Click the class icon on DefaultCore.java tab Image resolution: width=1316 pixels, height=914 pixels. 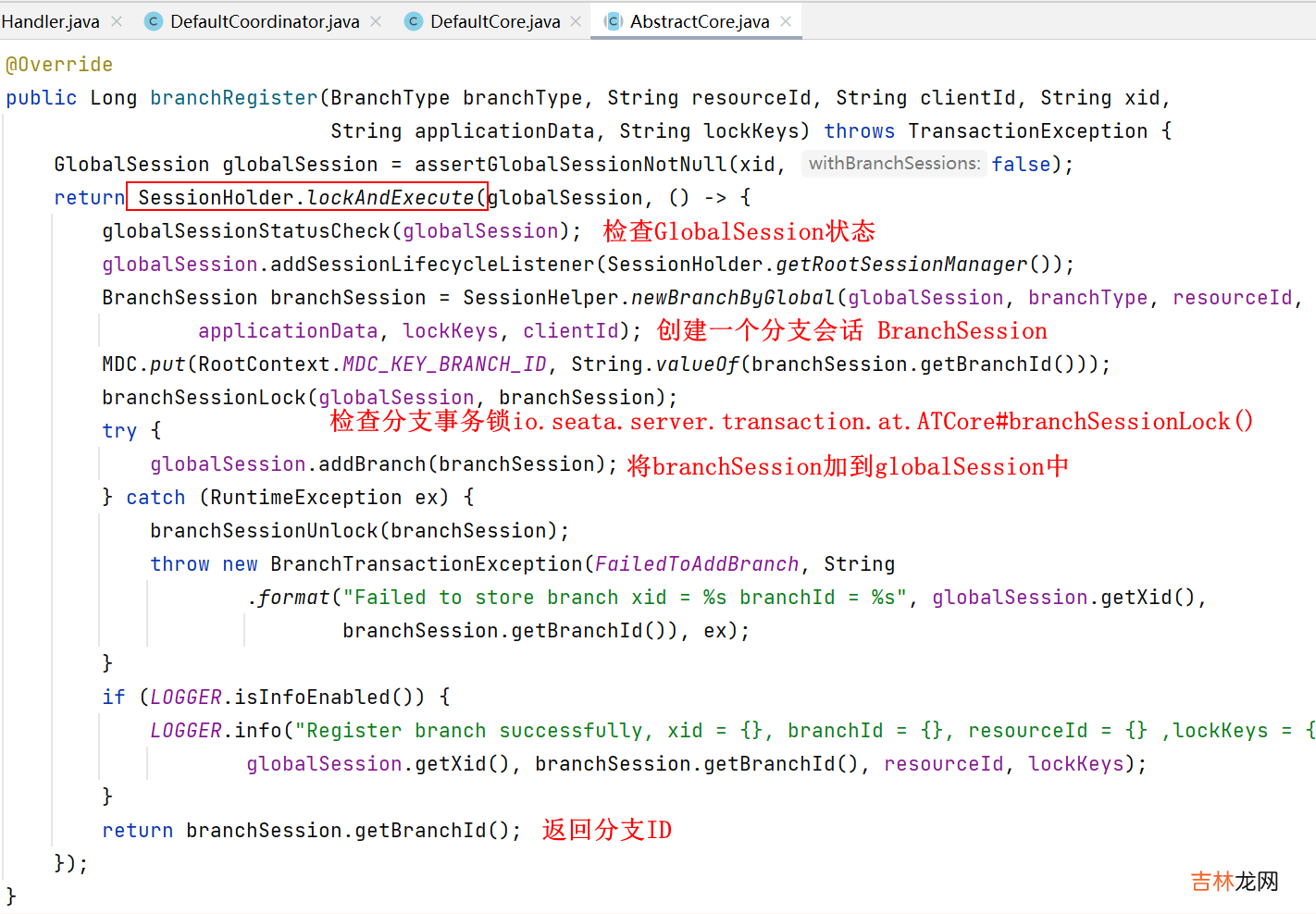pyautogui.click(x=414, y=21)
